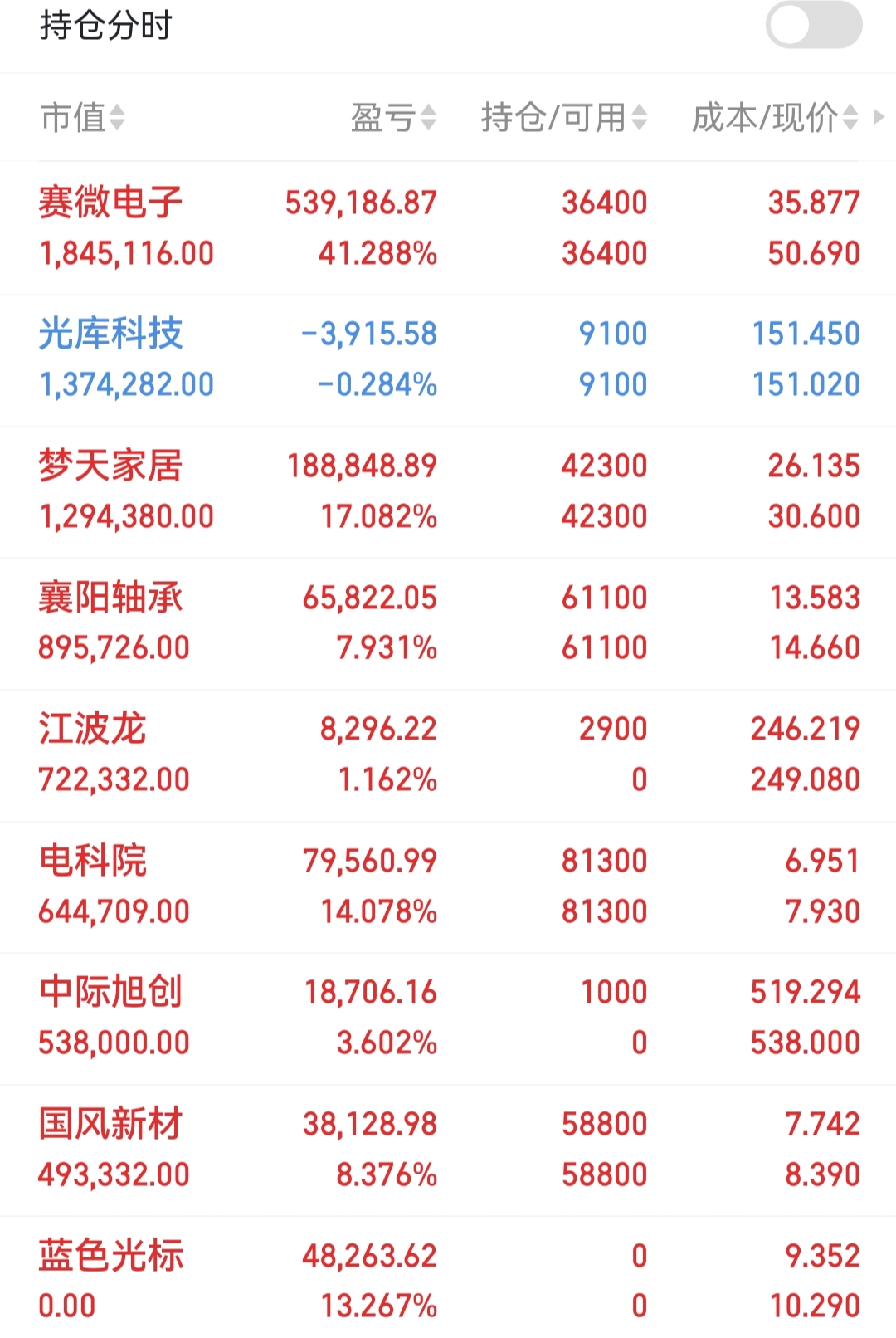The image size is (896, 1338).
Task: Sort by 持仓/可用 column arrows
Action: (x=639, y=118)
